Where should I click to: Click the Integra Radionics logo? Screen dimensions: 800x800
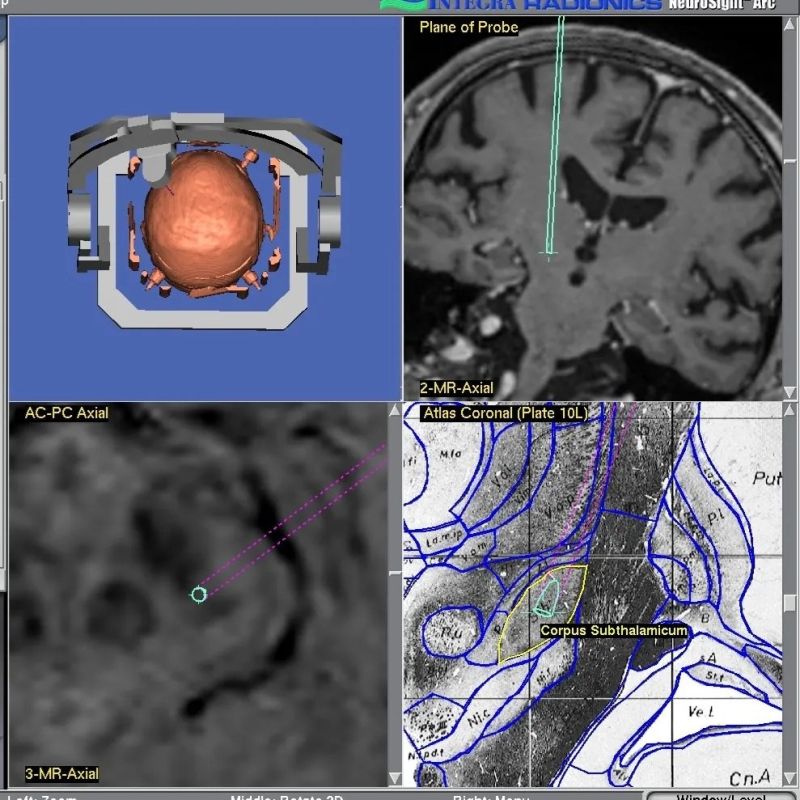(520, 5)
